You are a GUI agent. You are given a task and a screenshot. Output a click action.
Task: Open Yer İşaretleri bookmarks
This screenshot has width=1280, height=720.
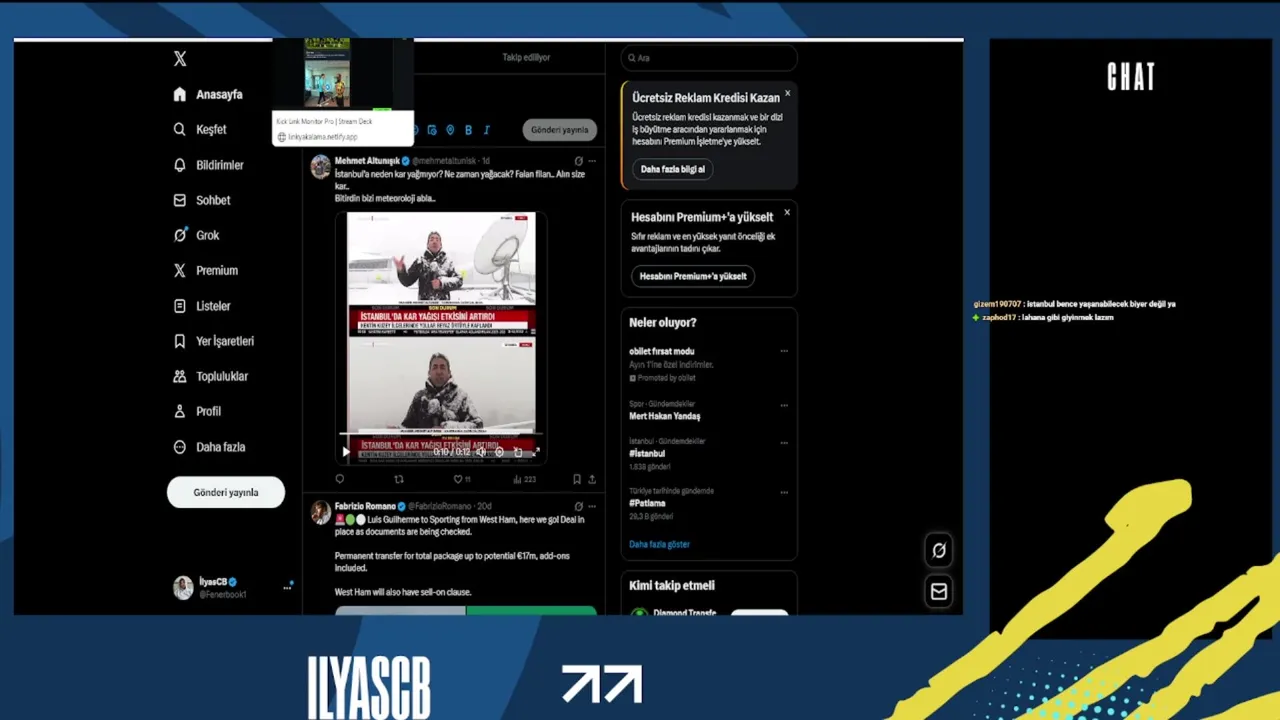(x=213, y=341)
